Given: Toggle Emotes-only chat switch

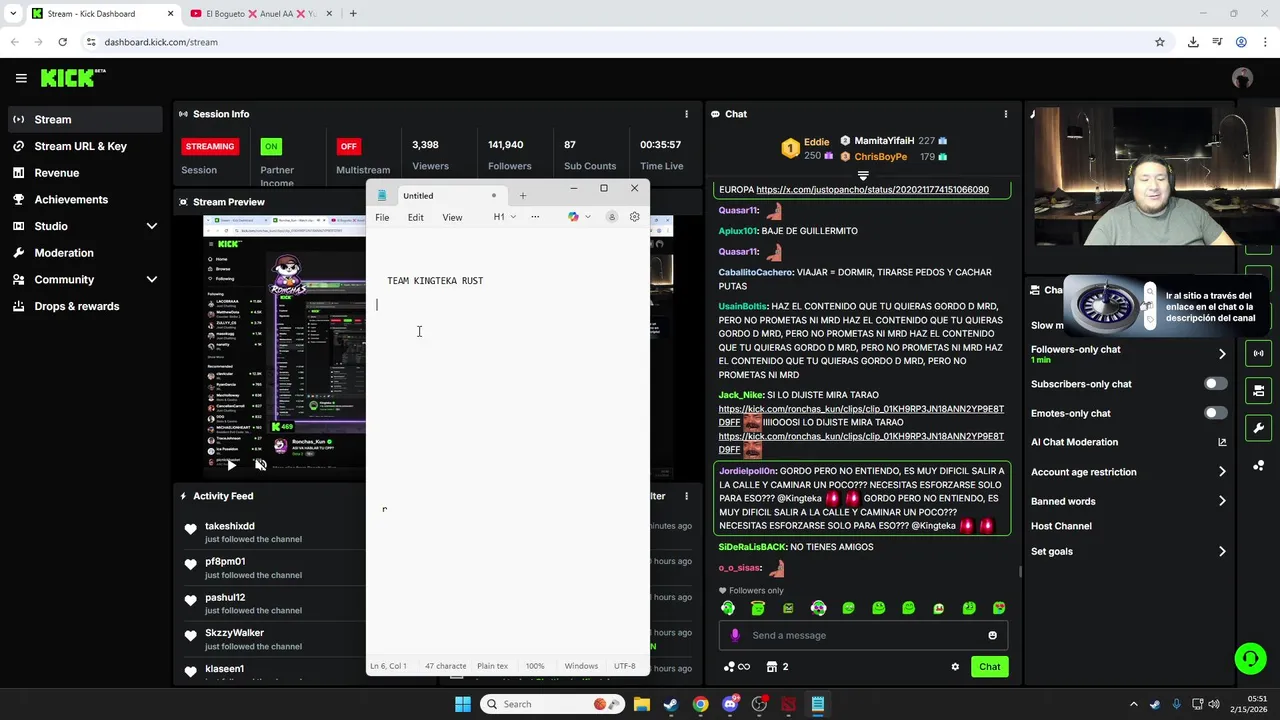Looking at the screenshot, I should 1215,413.
